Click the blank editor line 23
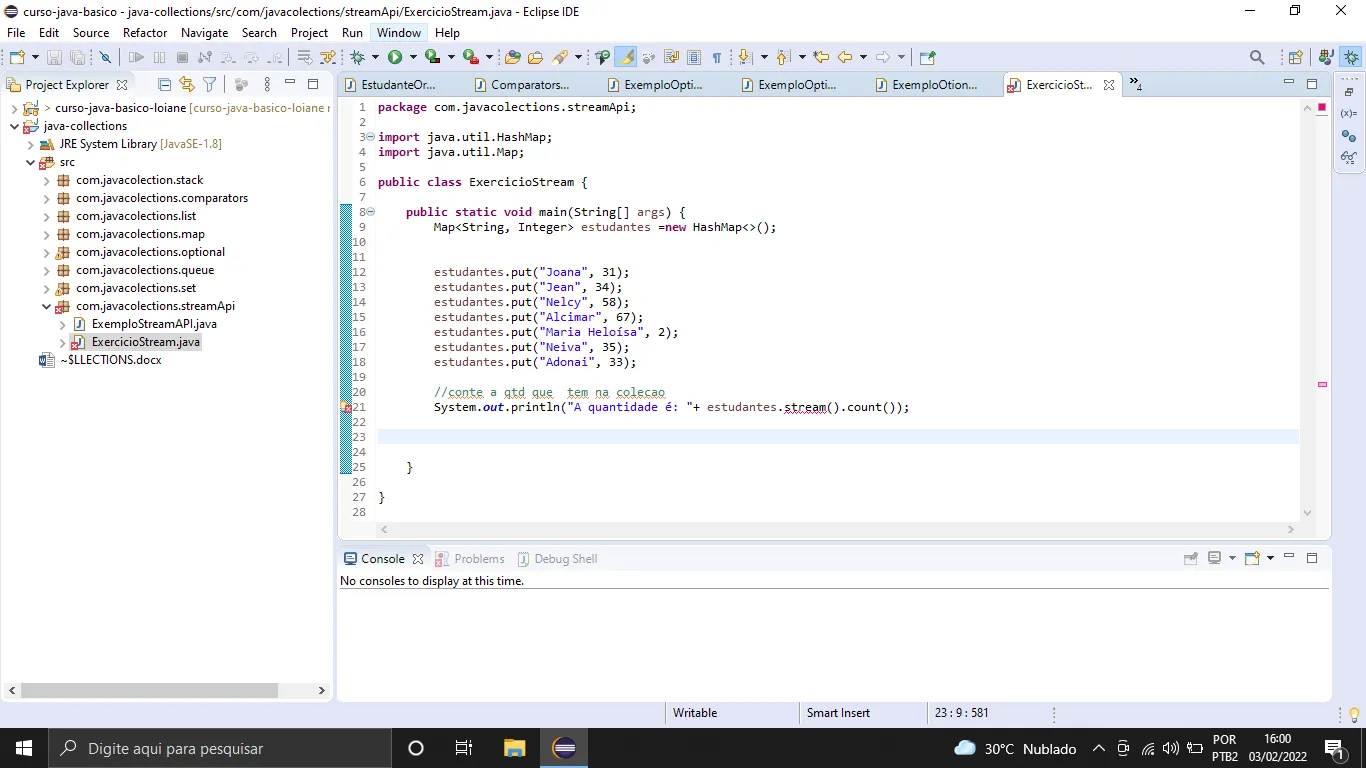Screen dimensions: 1366x768 [x=838, y=437]
